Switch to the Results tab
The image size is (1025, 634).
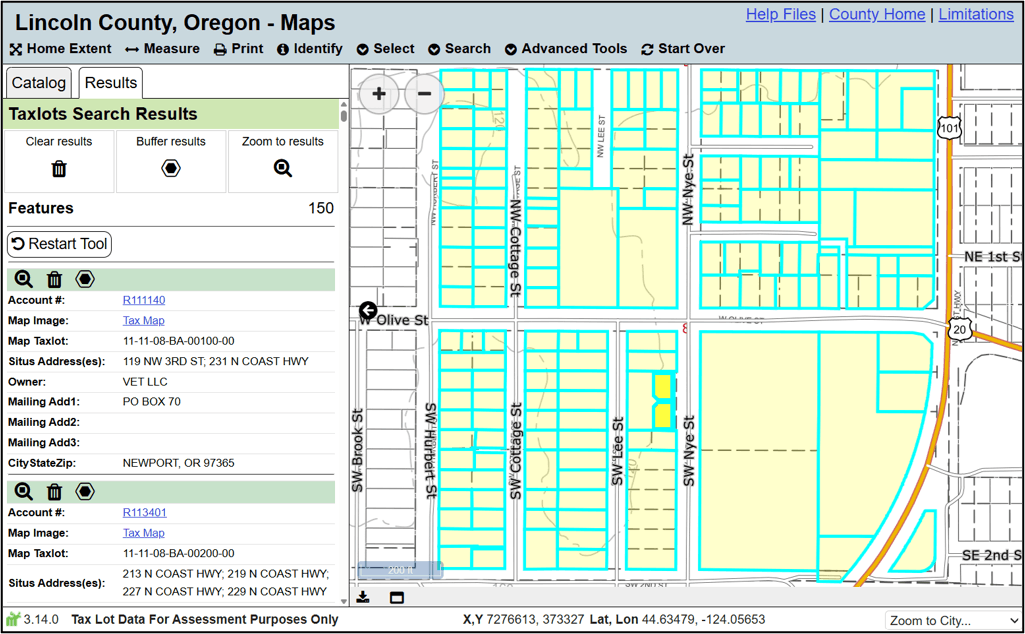tap(110, 83)
